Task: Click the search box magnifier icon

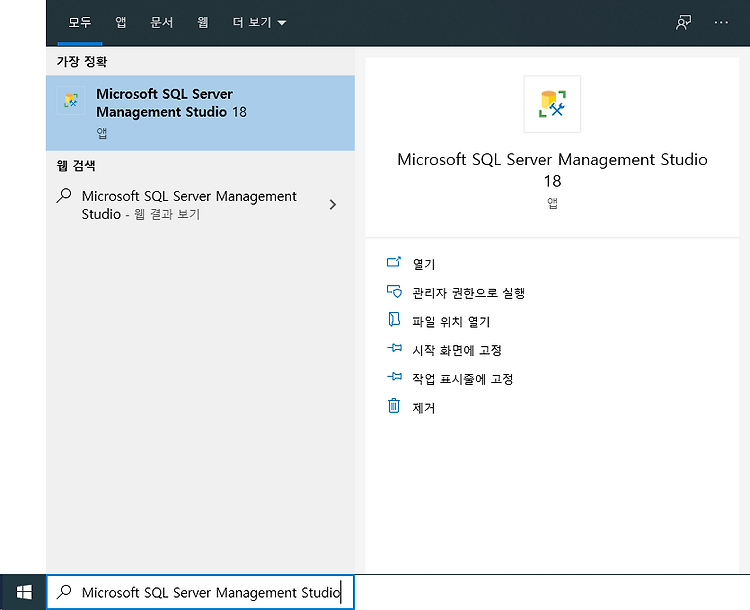Action: pyautogui.click(x=64, y=592)
